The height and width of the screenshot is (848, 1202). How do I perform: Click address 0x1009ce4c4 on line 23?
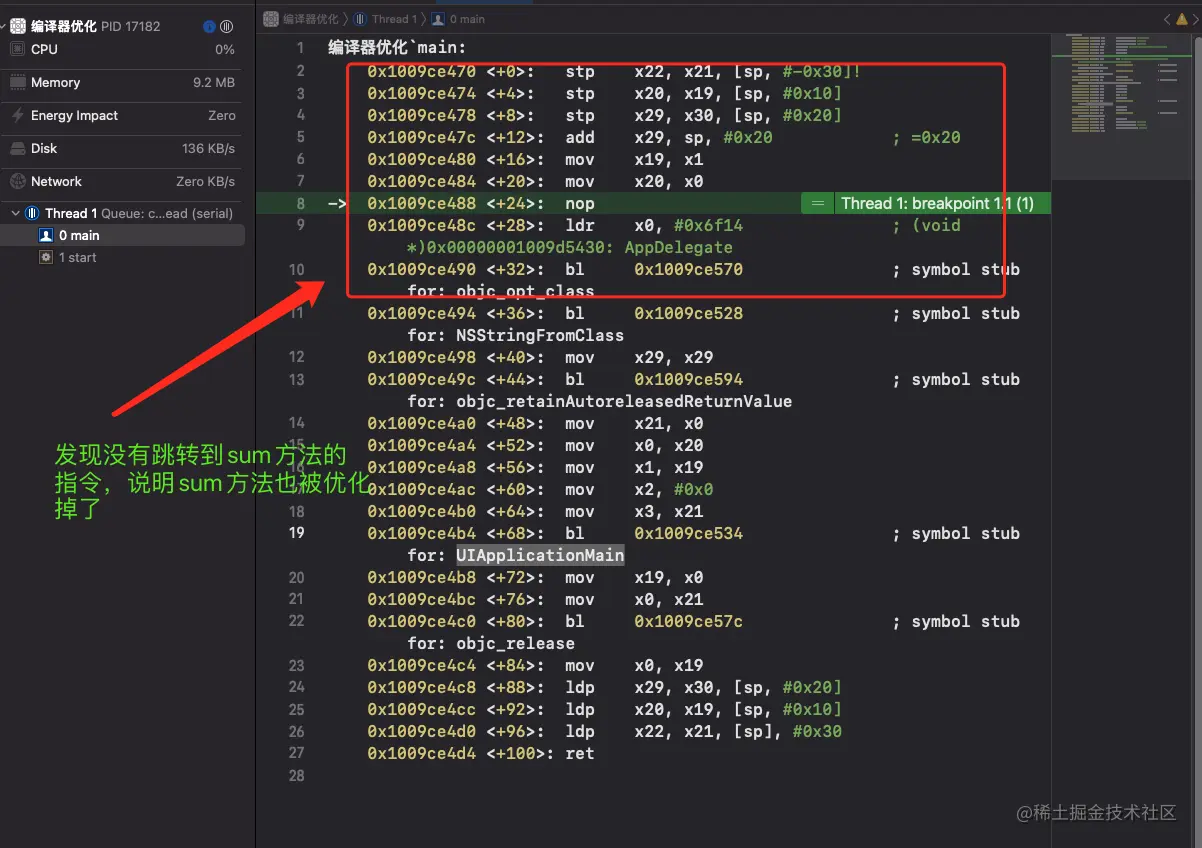click(422, 665)
